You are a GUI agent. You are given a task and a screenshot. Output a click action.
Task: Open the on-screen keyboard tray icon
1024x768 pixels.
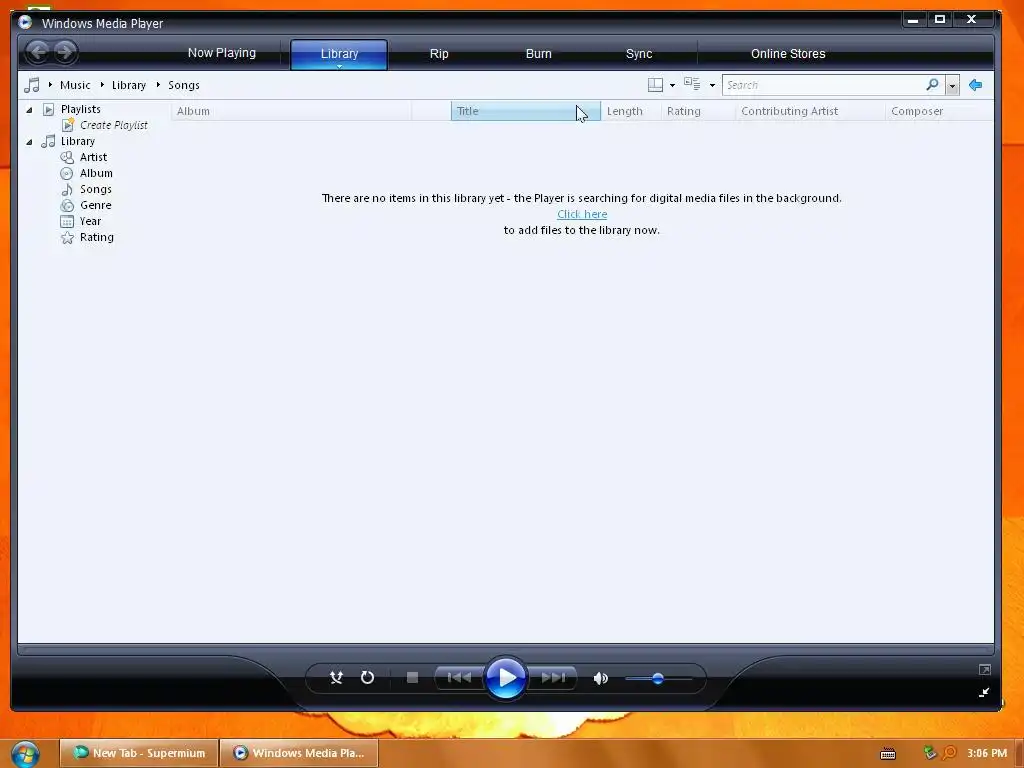coord(888,754)
